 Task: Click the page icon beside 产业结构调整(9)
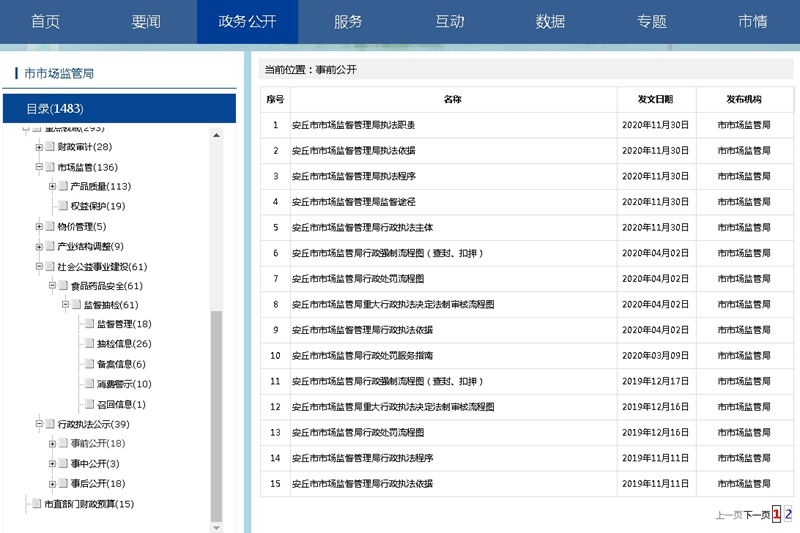point(49,246)
